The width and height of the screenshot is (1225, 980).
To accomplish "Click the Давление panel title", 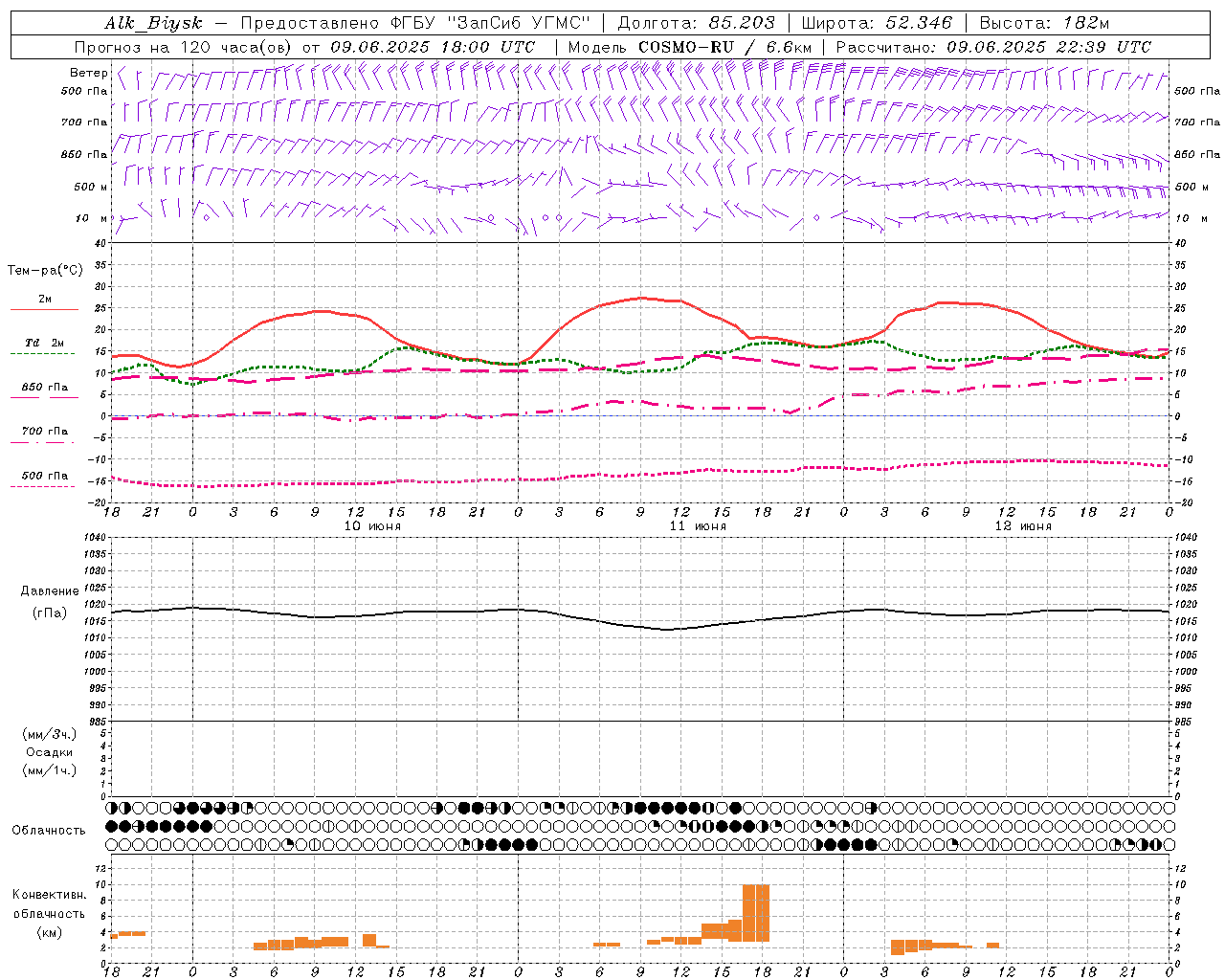I will pos(50,591).
